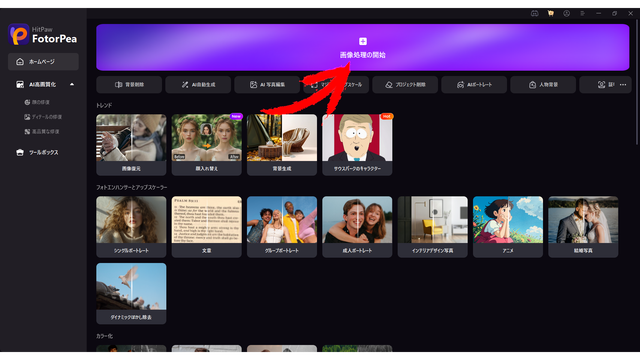
Task: Open the user account icon
Action: coord(567,13)
